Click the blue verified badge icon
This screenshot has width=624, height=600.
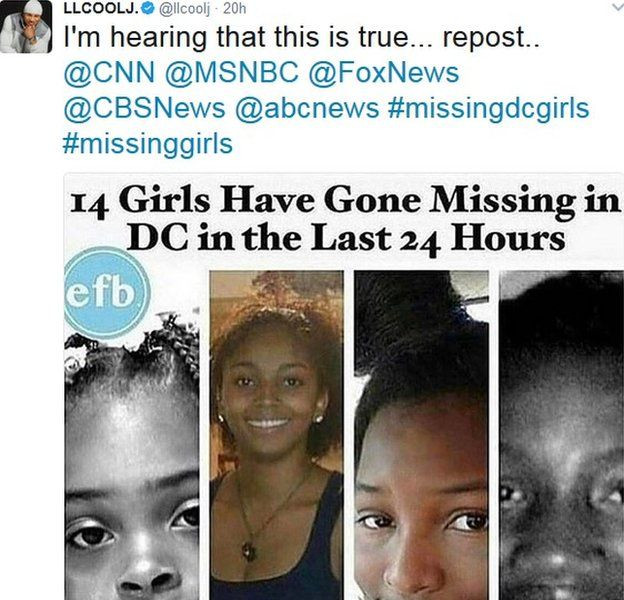(148, 9)
